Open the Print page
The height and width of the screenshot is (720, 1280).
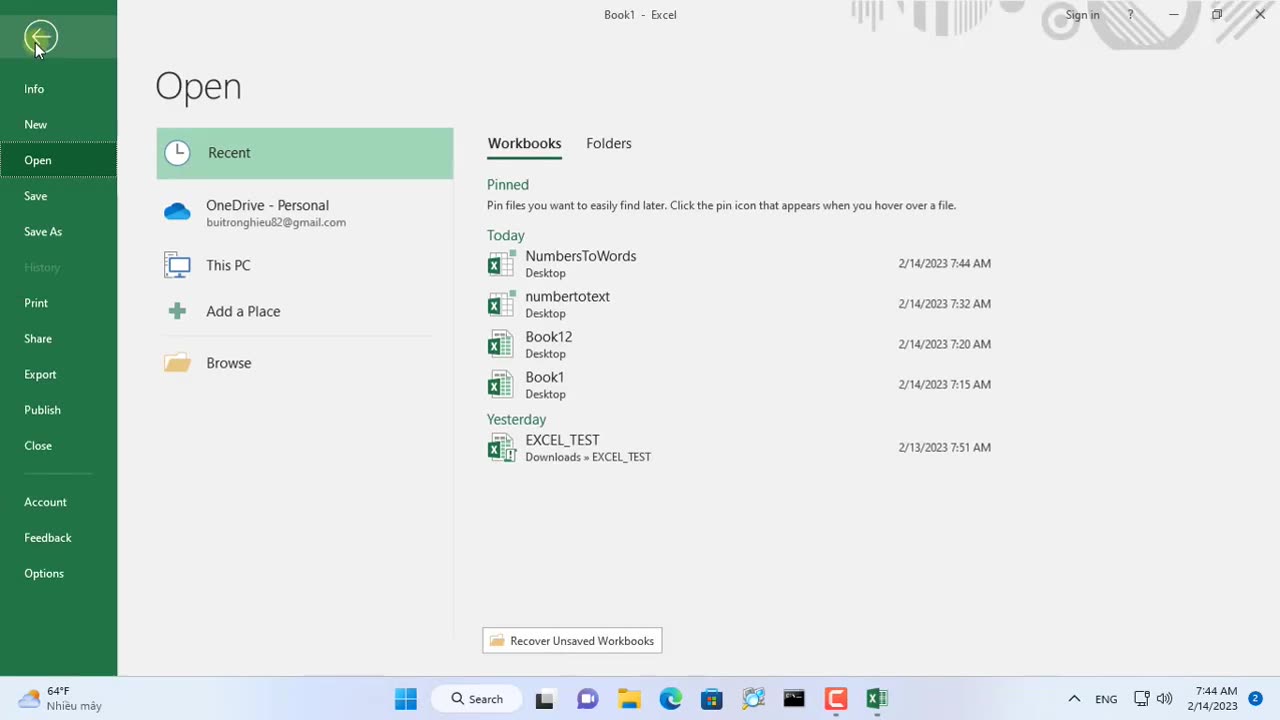[x=58, y=303]
